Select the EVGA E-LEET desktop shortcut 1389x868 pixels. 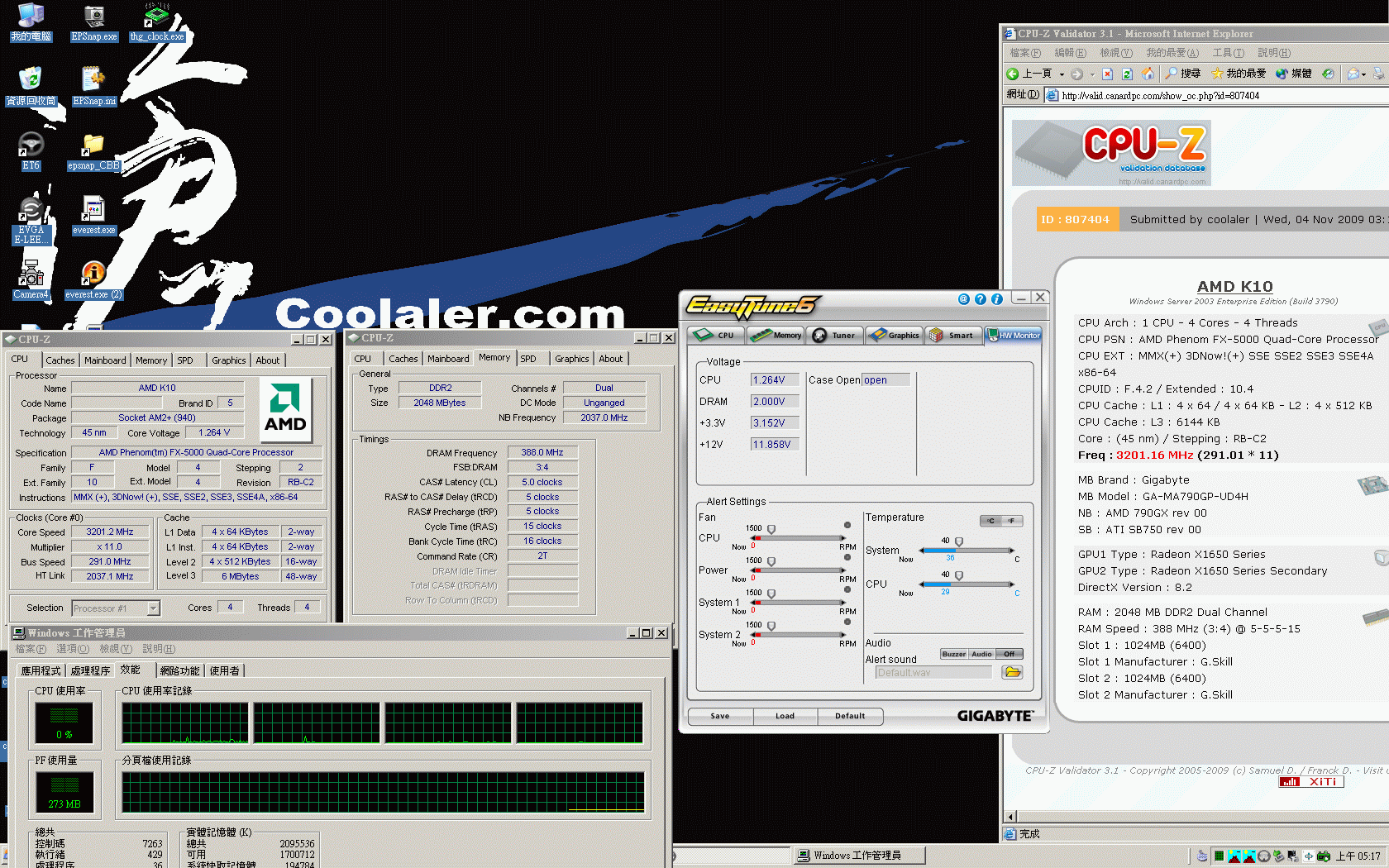click(x=31, y=220)
